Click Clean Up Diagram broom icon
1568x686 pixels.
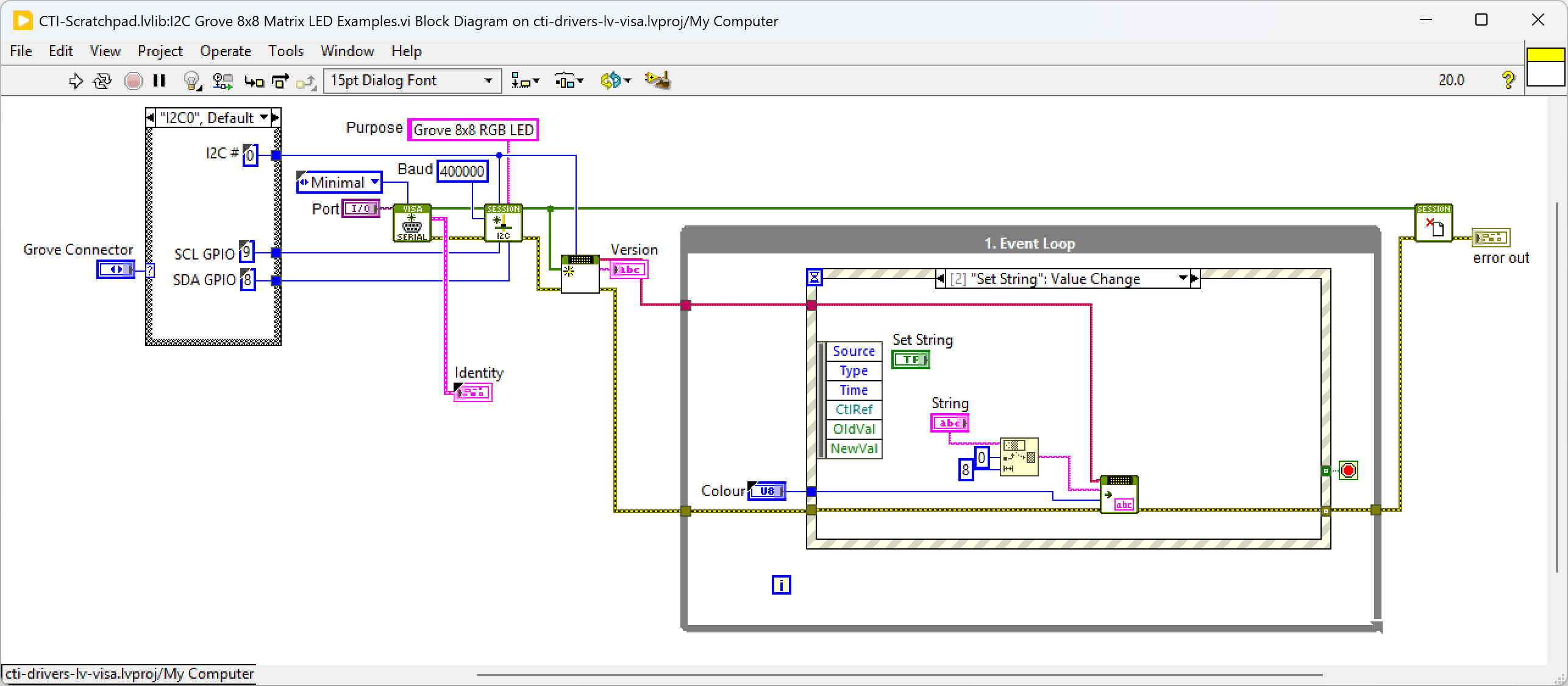point(658,80)
